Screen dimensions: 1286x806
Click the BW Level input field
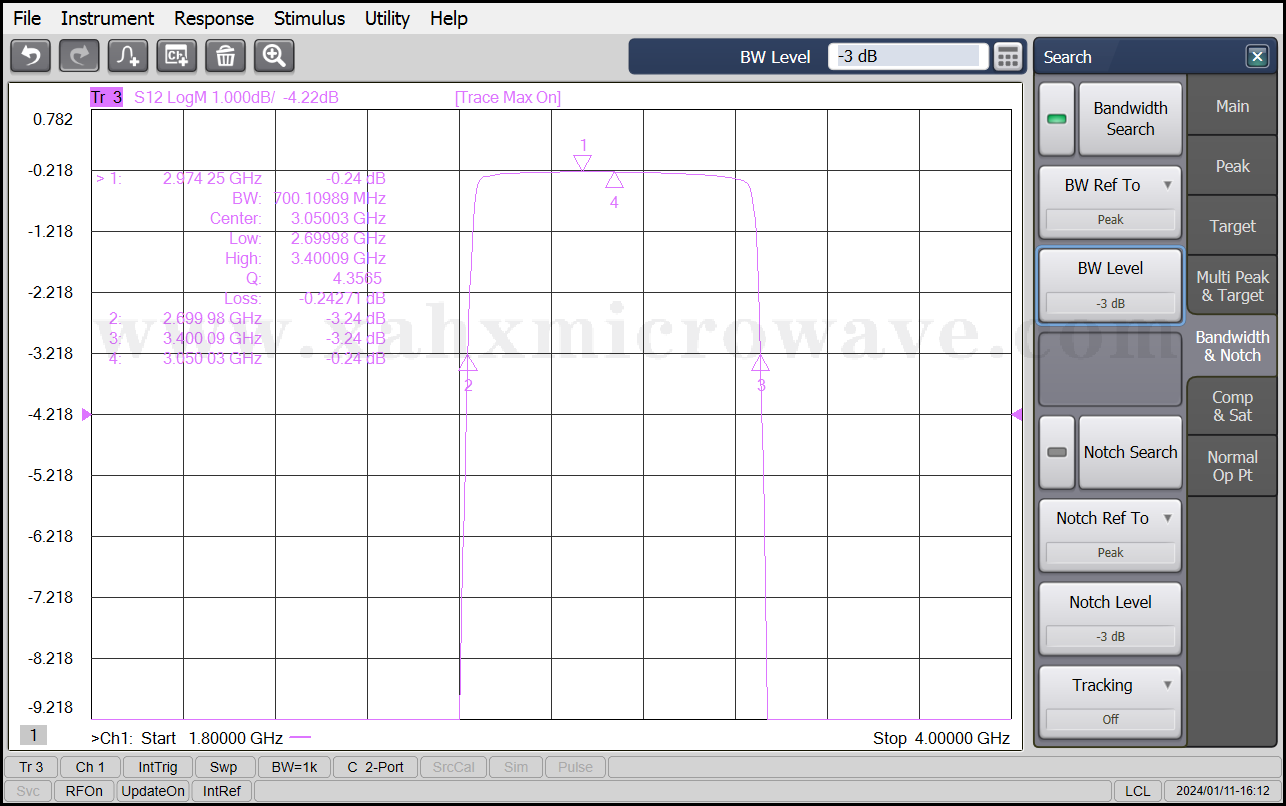pyautogui.click(x=907, y=57)
